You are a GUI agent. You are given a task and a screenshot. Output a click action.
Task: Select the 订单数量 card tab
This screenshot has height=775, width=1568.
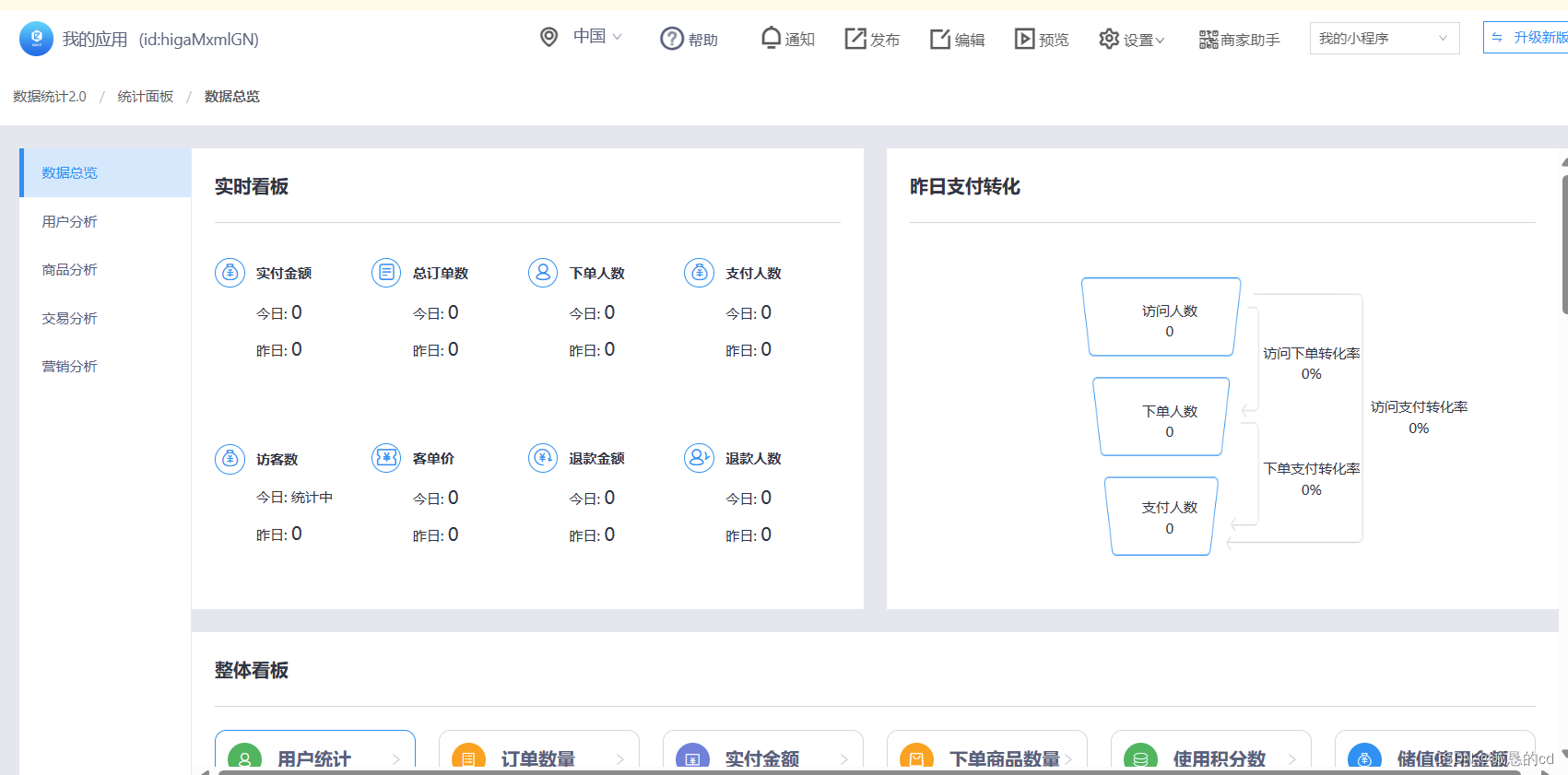[539, 750]
